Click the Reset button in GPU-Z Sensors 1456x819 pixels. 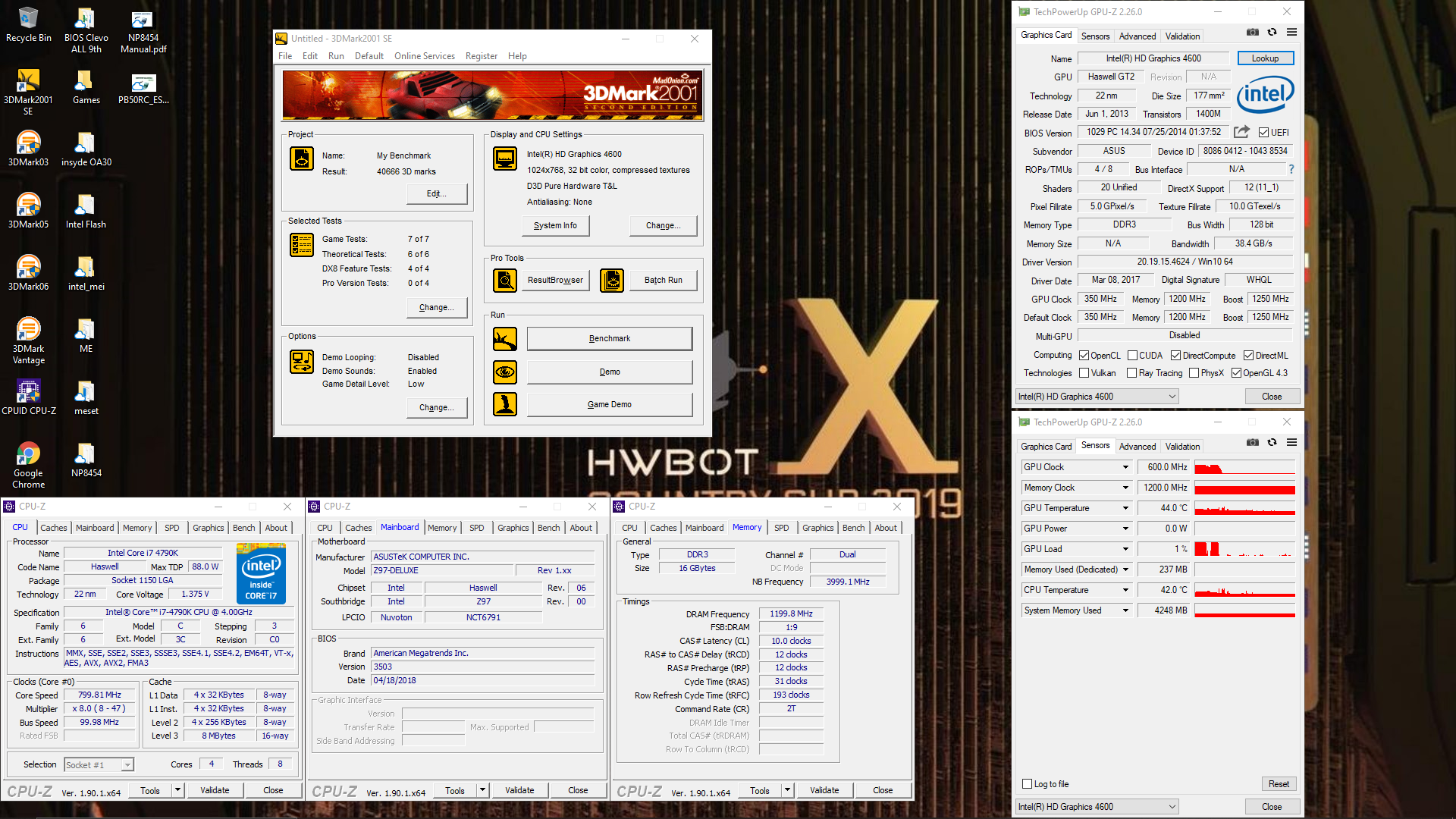pyautogui.click(x=1279, y=784)
